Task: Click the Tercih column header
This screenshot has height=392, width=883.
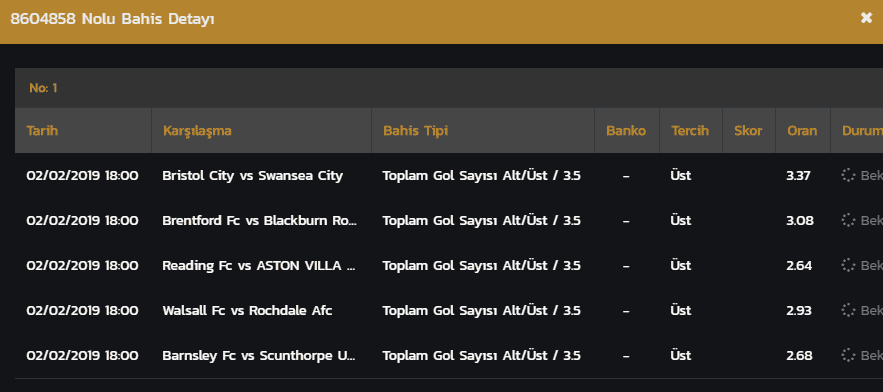Action: pos(690,131)
